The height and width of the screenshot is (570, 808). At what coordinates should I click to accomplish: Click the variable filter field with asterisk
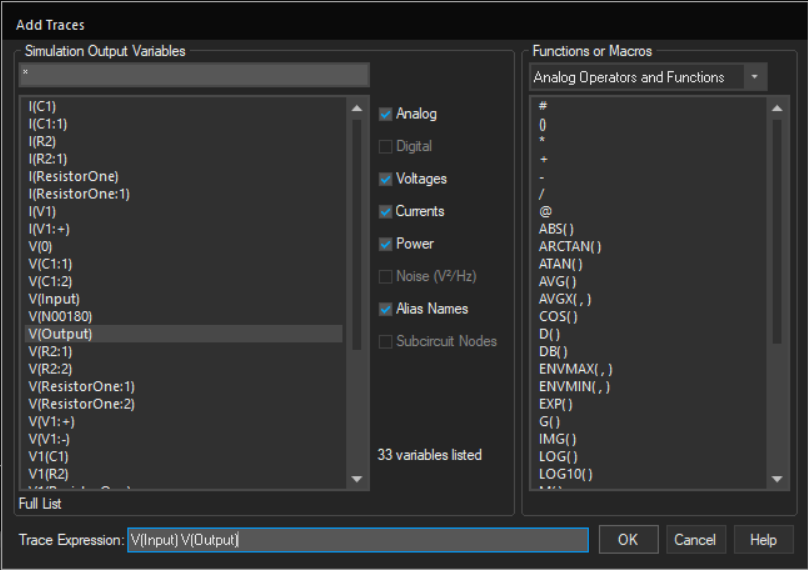coord(194,75)
